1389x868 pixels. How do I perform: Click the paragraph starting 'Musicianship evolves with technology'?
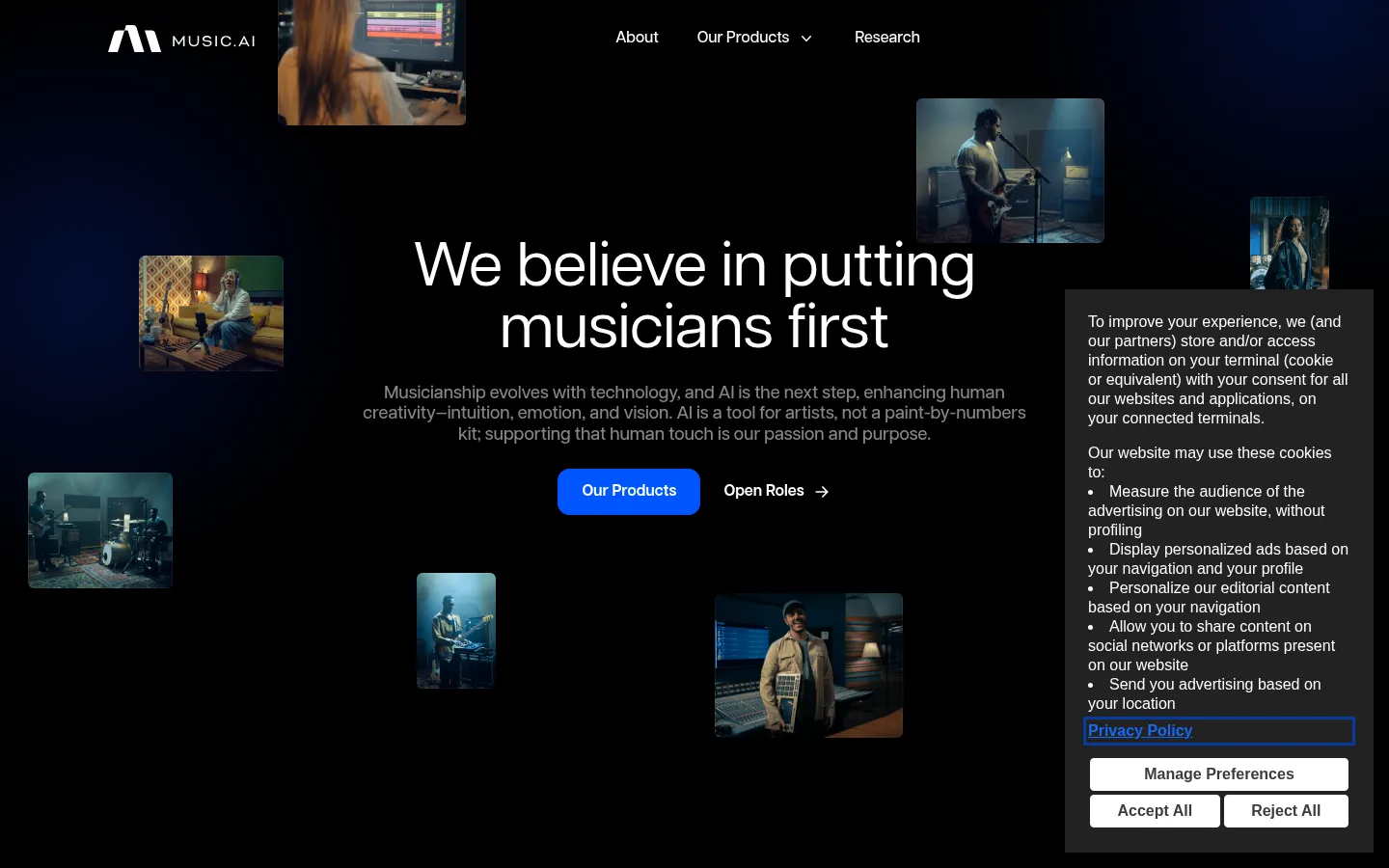tap(694, 413)
